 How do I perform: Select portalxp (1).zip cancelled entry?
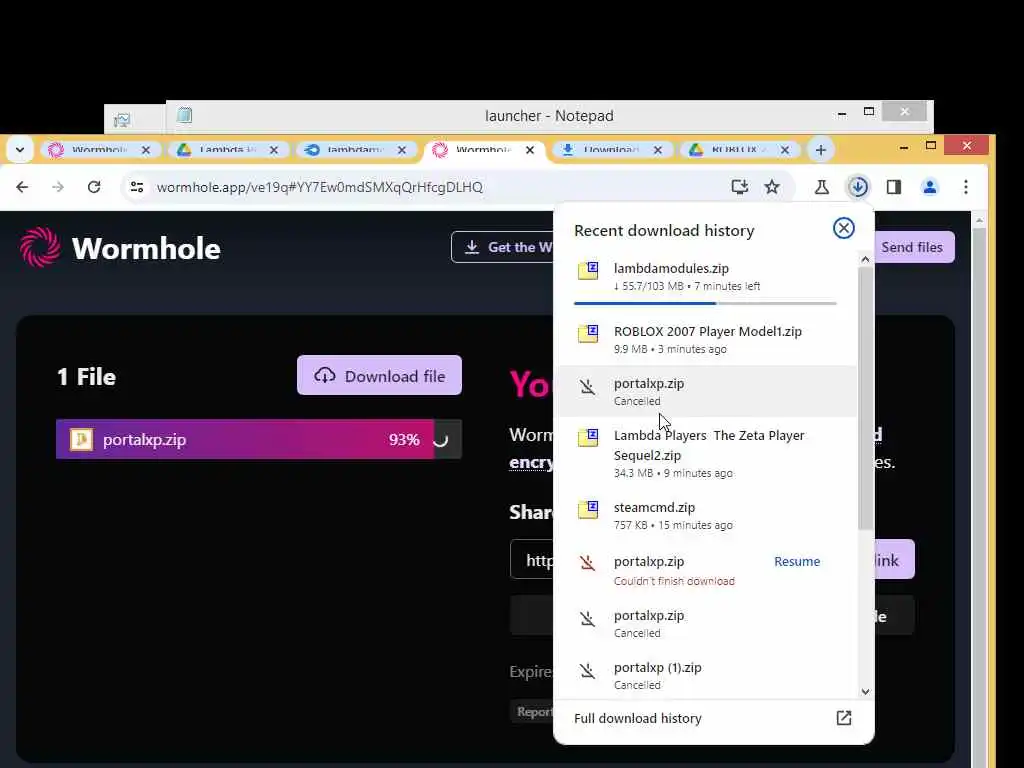coord(705,675)
